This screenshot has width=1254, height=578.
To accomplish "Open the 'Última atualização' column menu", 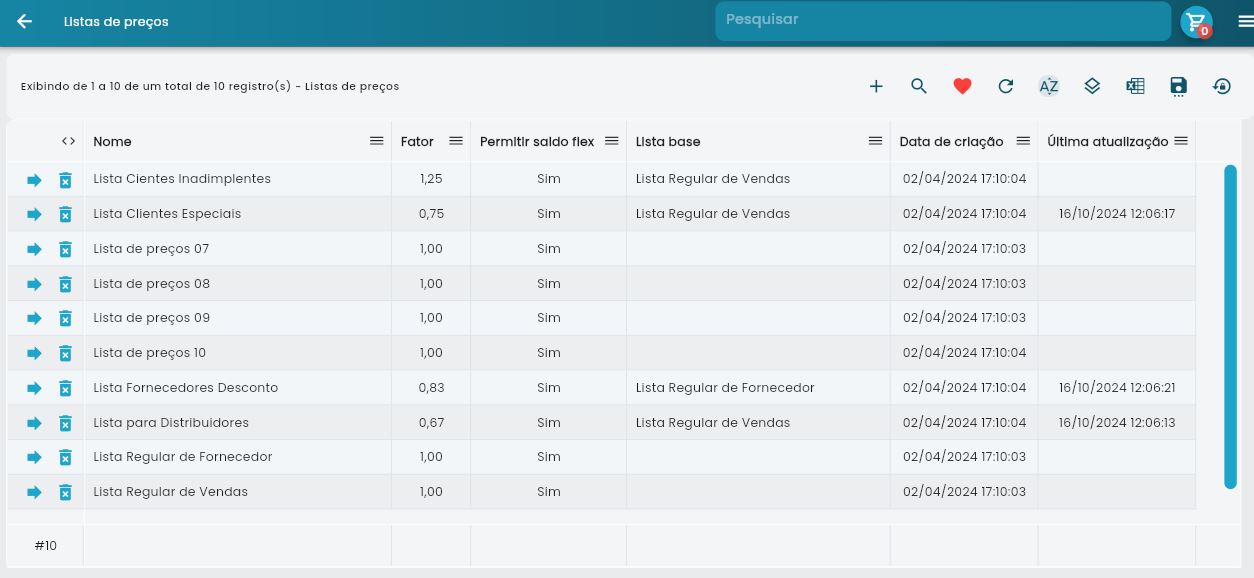I will pyautogui.click(x=1181, y=141).
